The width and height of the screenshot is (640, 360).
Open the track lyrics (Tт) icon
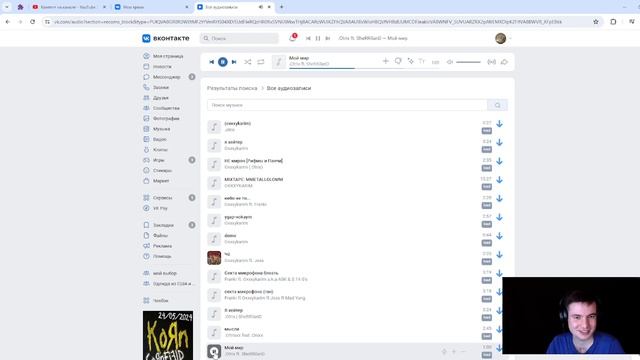[422, 62]
